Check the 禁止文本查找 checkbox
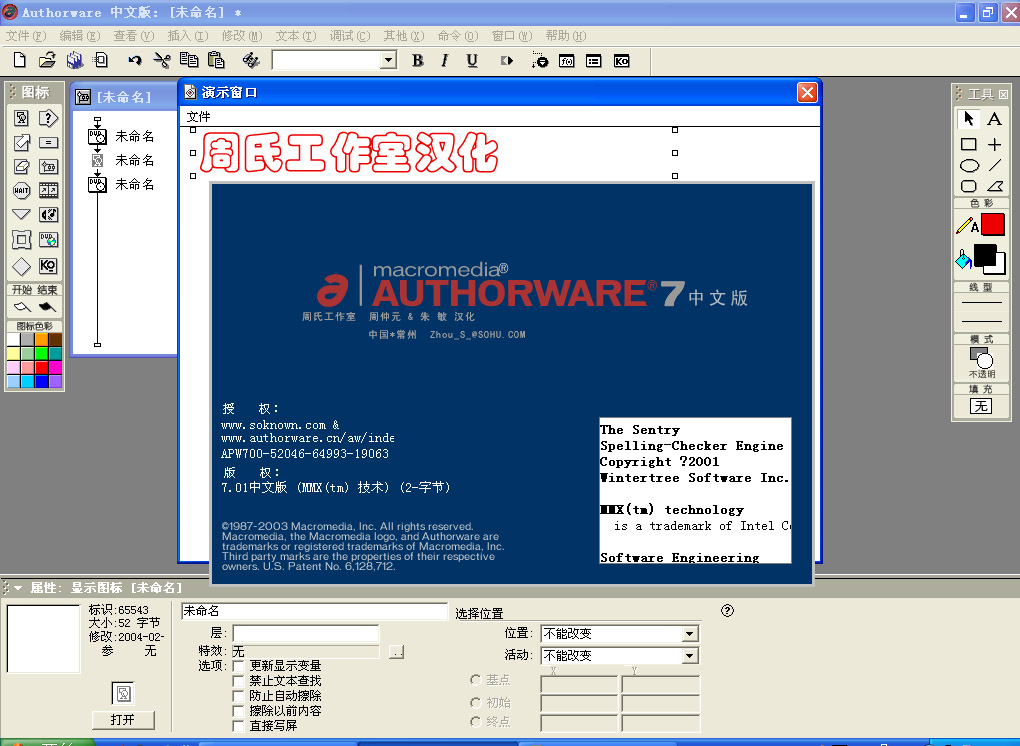The width and height of the screenshot is (1020, 746). pos(239,680)
